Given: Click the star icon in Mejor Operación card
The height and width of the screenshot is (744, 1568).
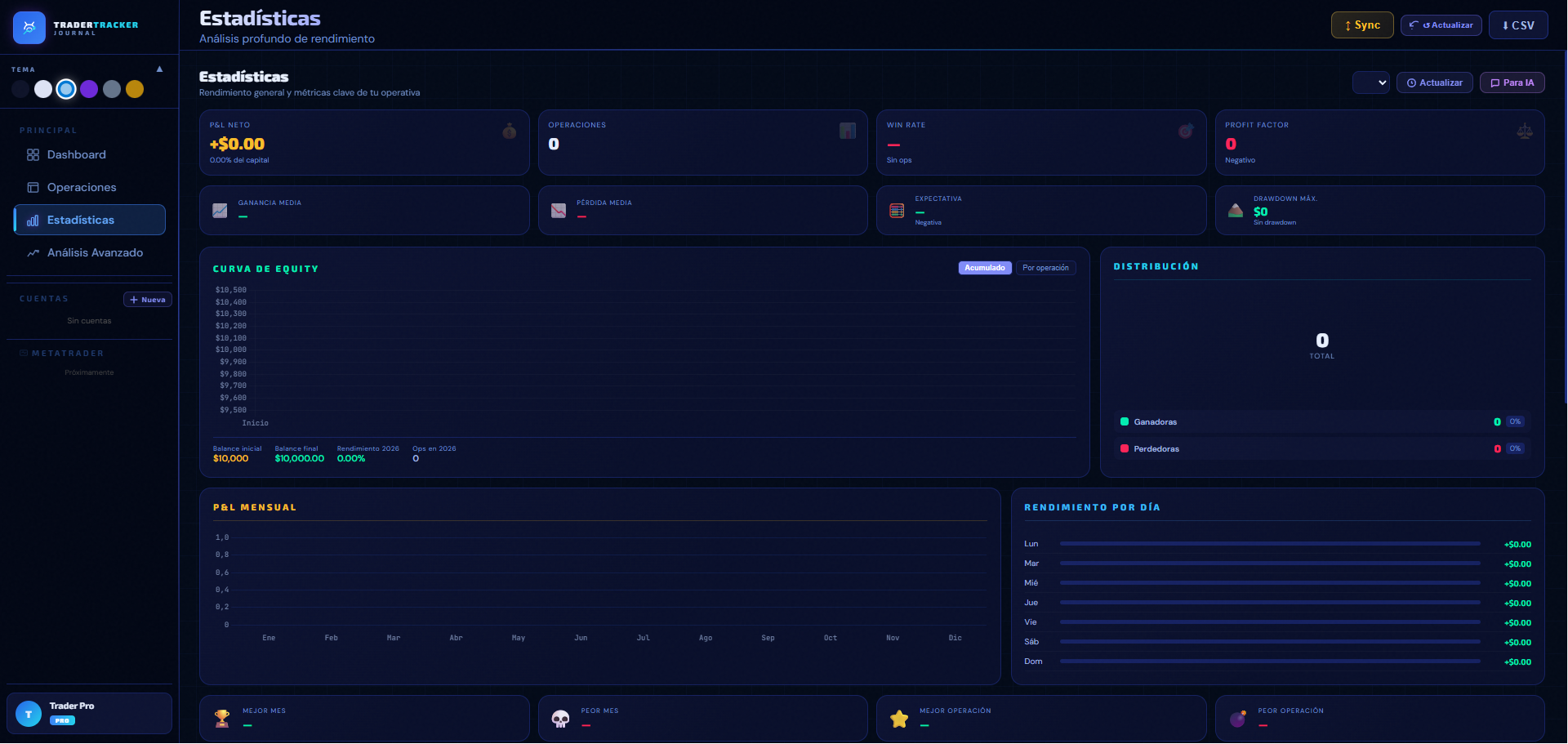Looking at the screenshot, I should point(899,719).
